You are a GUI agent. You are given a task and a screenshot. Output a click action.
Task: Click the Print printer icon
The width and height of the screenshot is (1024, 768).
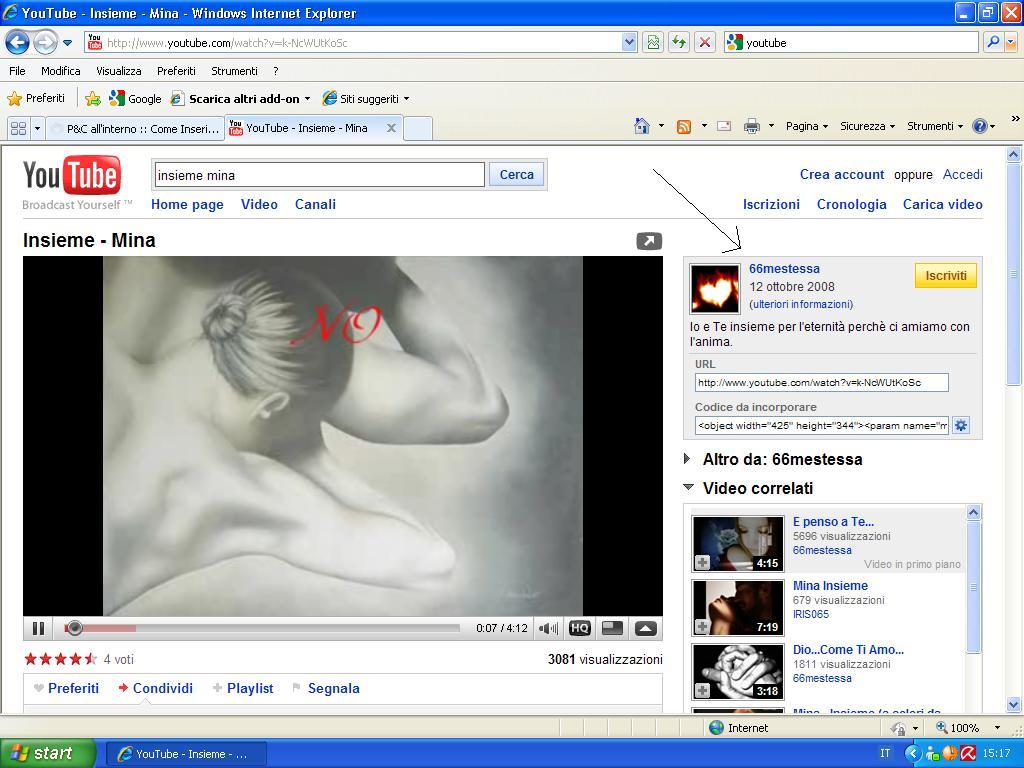point(752,127)
